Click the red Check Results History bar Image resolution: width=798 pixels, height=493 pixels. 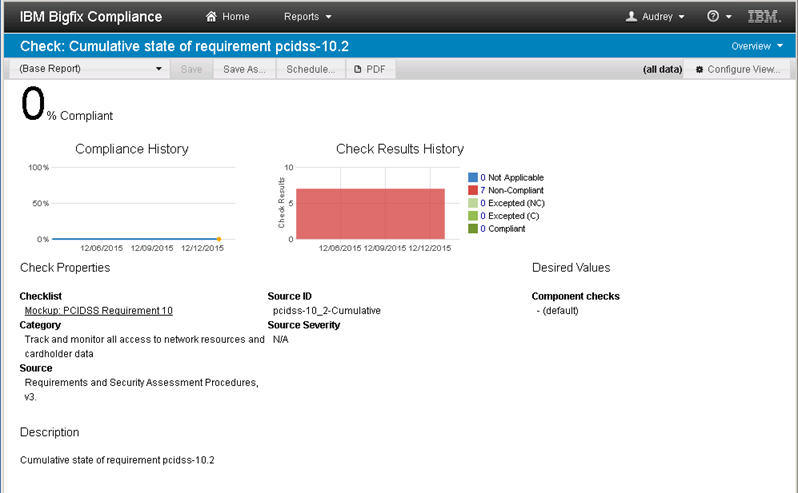tap(370, 214)
